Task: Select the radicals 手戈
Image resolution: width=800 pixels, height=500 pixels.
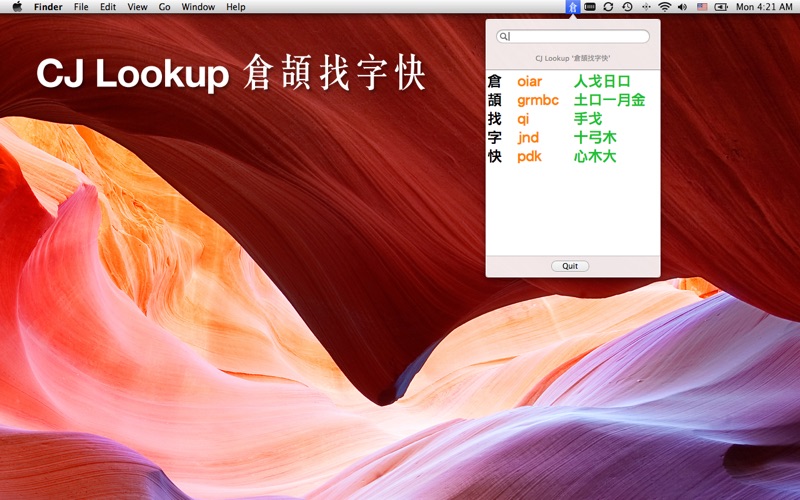Action: coord(588,119)
